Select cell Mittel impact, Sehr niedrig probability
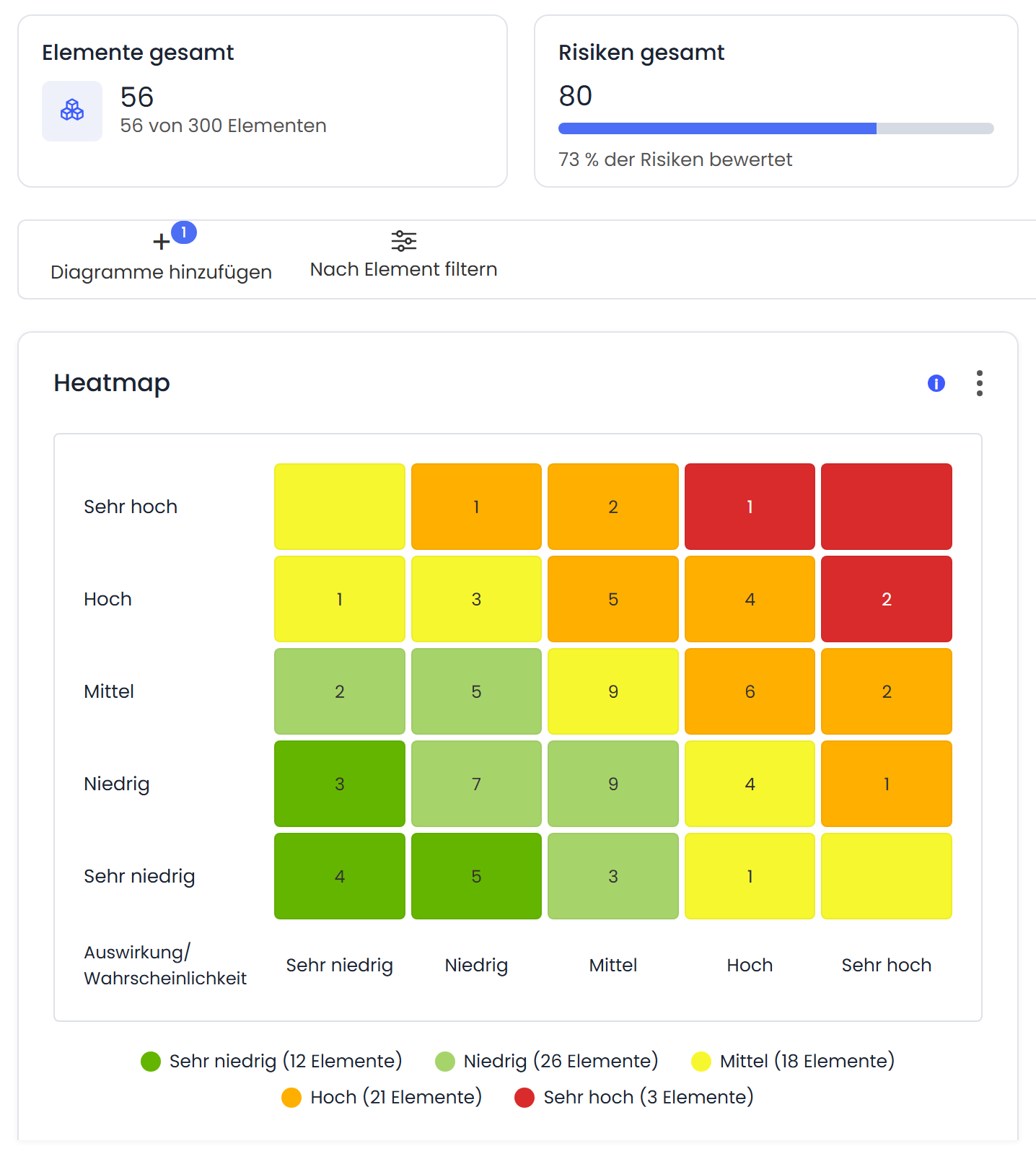The image size is (1036, 1159). (340, 691)
